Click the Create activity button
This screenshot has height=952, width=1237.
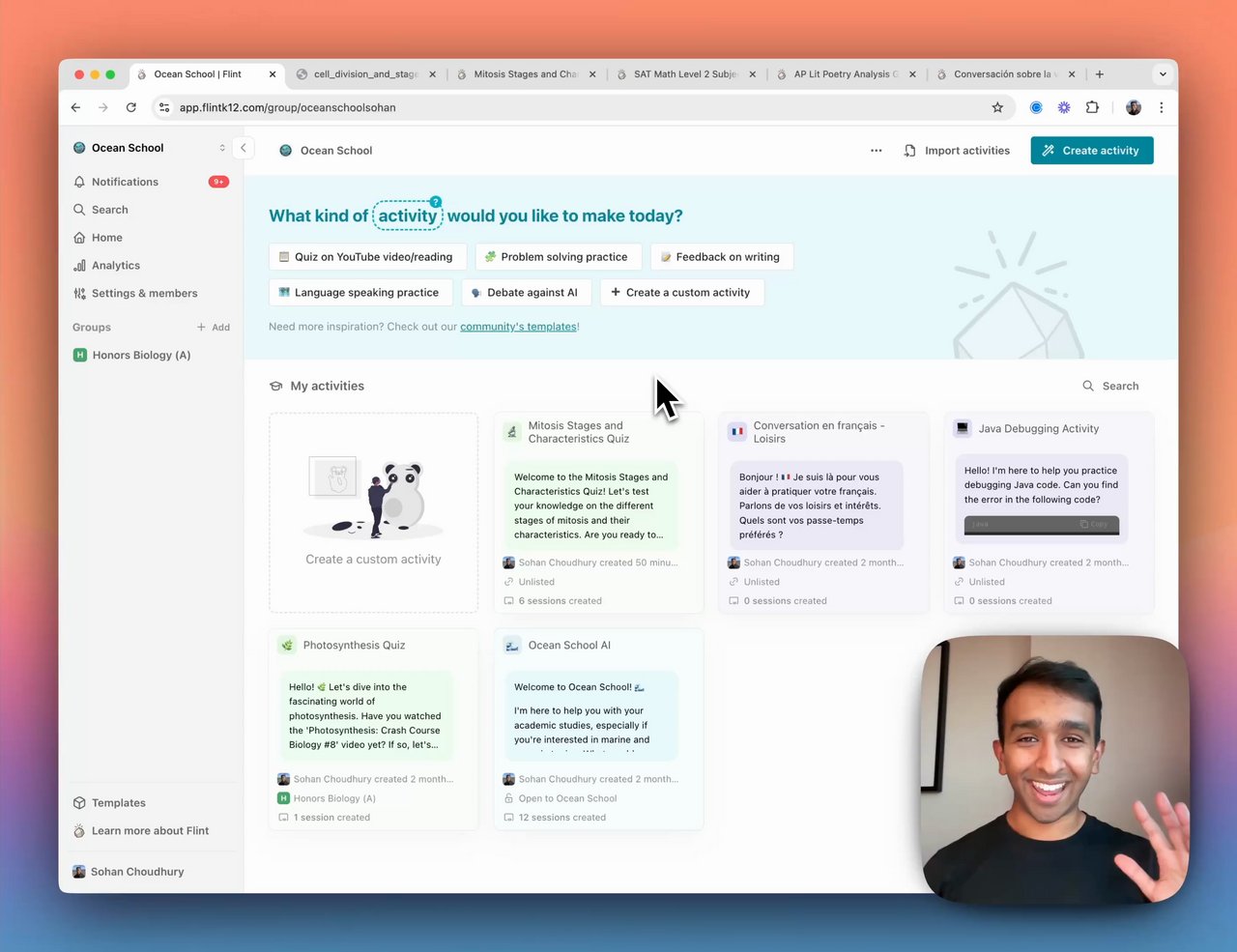(x=1092, y=151)
